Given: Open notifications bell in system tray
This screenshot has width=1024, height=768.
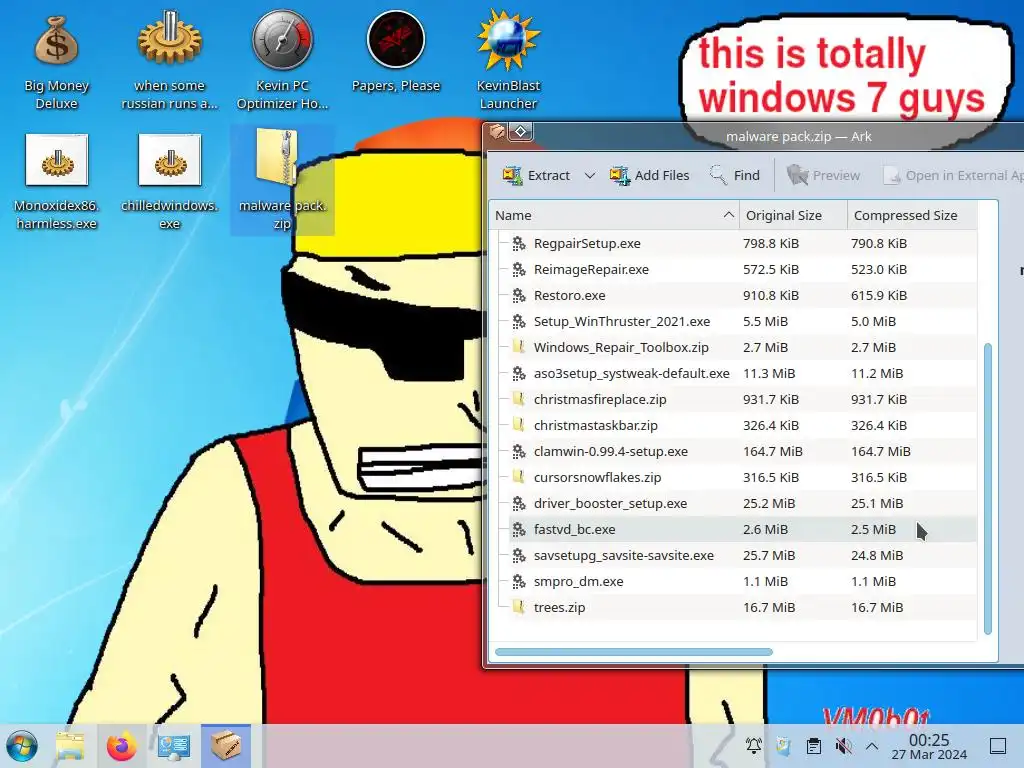Looking at the screenshot, I should pyautogui.click(x=754, y=745).
